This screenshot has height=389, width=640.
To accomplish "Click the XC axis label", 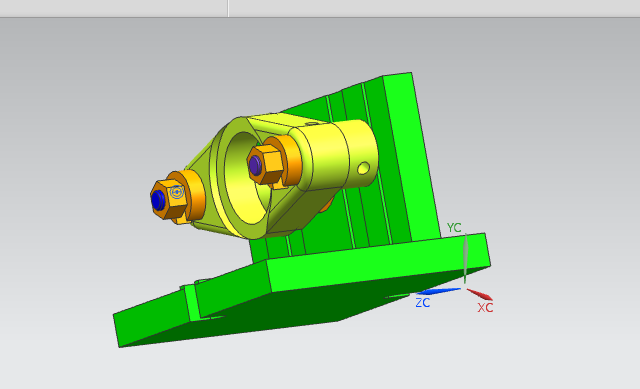I will pos(485,308).
